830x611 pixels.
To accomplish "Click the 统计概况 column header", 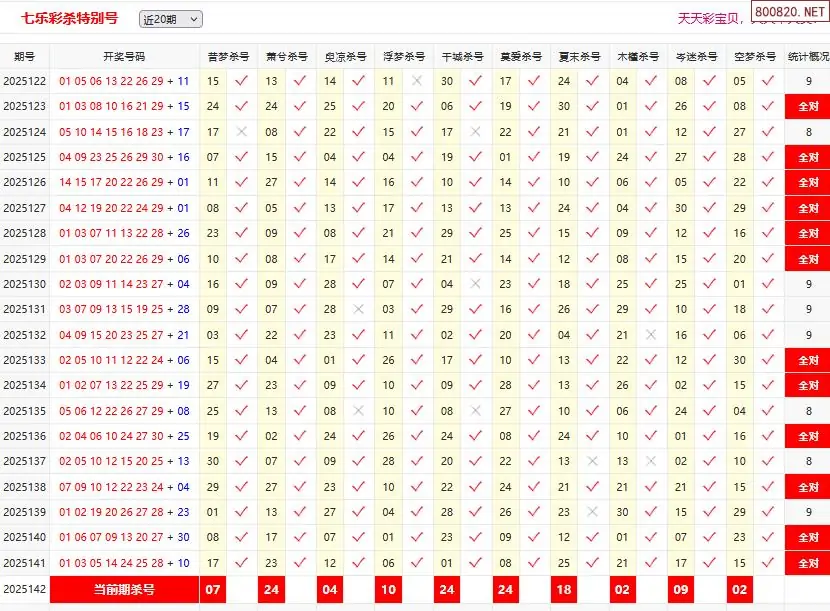I will coord(808,57).
